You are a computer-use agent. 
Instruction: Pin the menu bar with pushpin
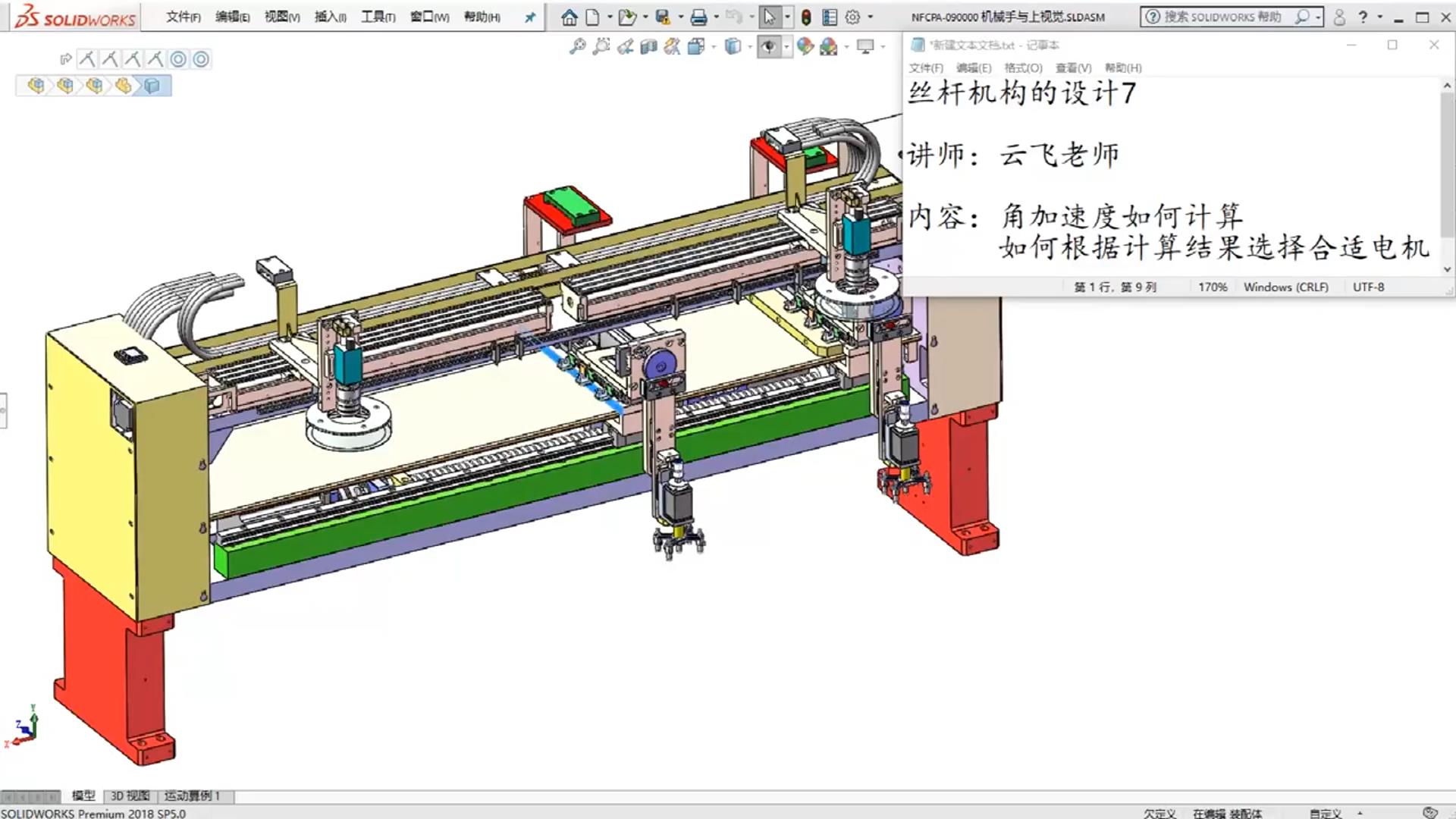(x=530, y=17)
